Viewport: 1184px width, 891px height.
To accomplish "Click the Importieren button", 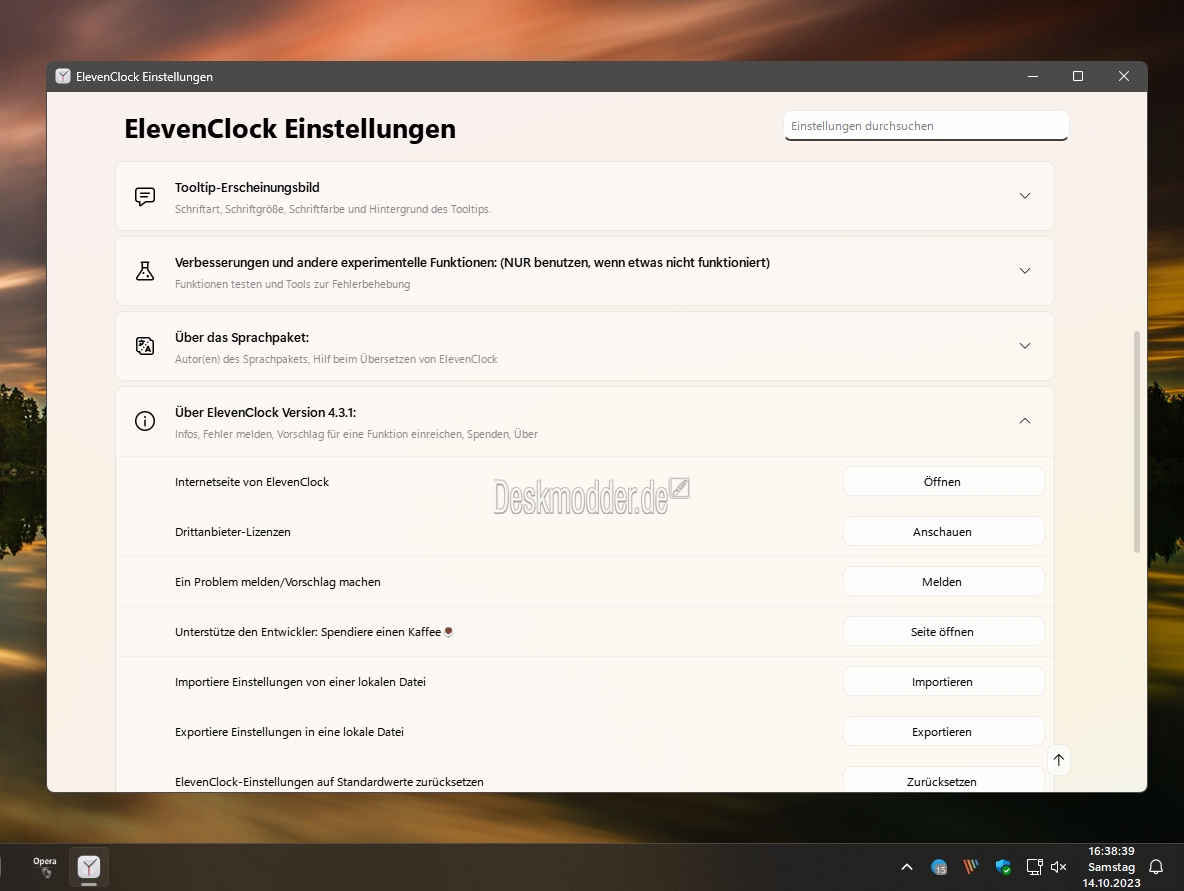I will tap(943, 682).
